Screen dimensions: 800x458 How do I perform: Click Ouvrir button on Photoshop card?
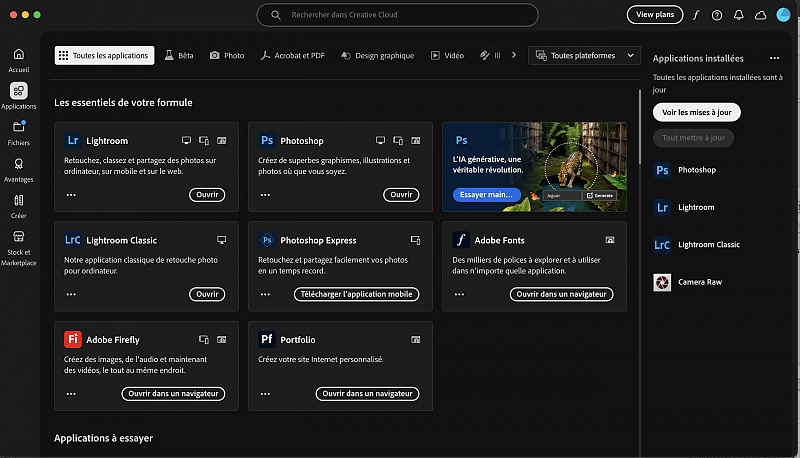click(x=401, y=195)
